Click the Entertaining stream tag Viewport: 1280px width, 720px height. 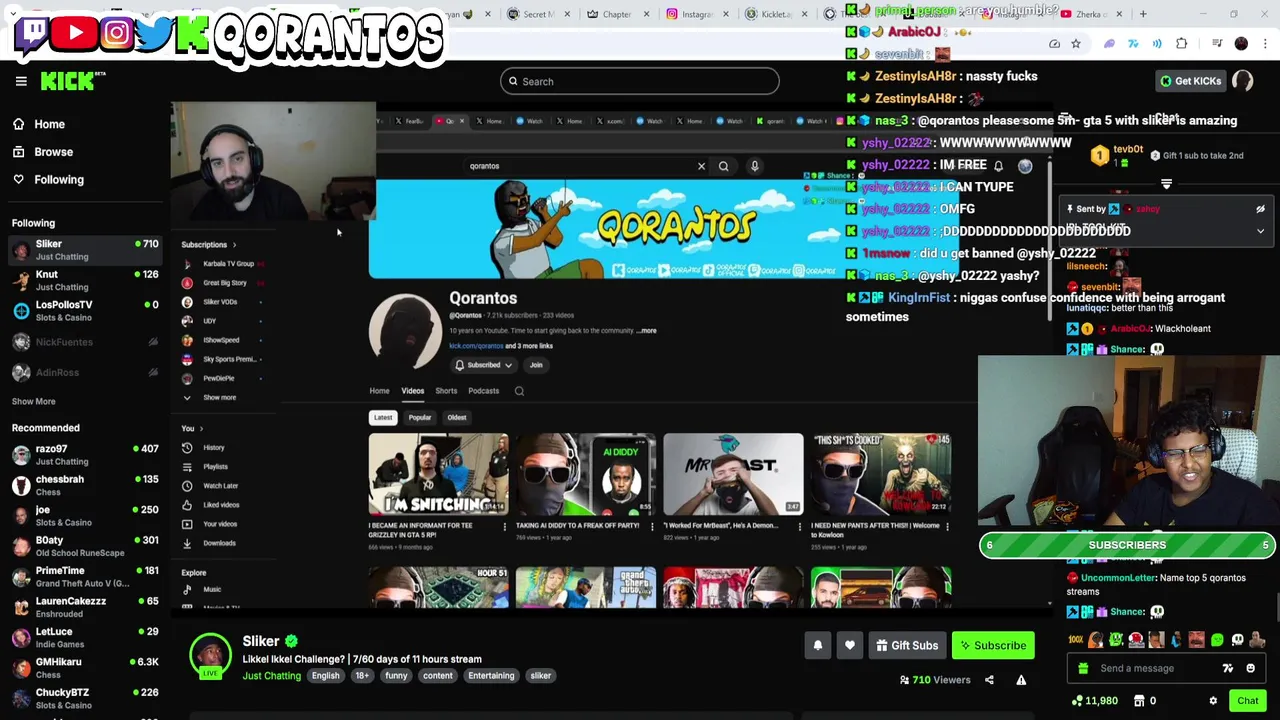pos(491,676)
